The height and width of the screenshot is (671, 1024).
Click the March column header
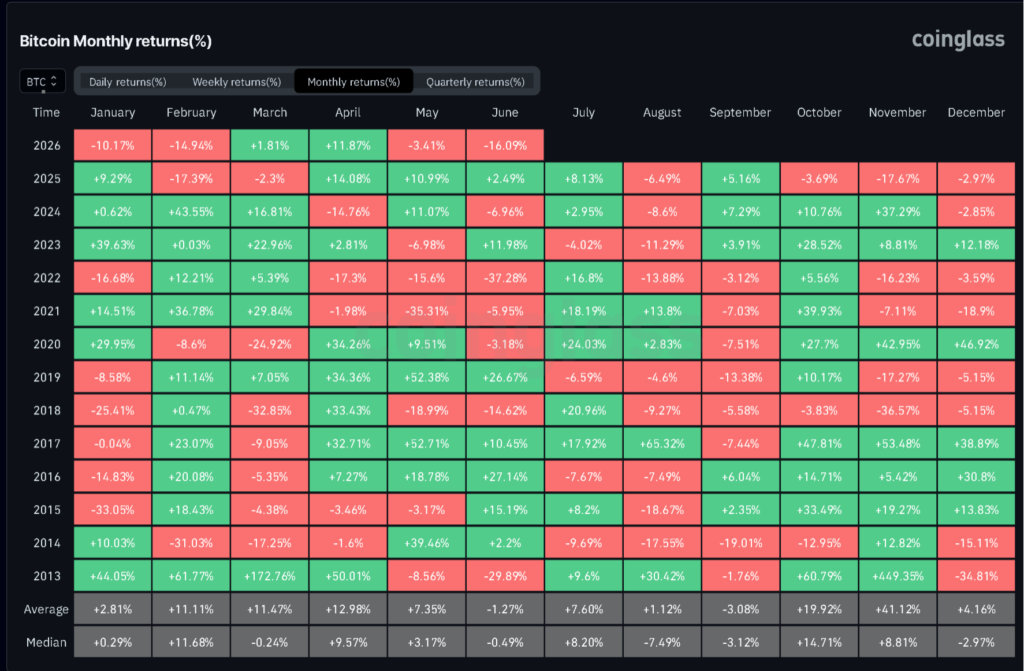(x=270, y=112)
